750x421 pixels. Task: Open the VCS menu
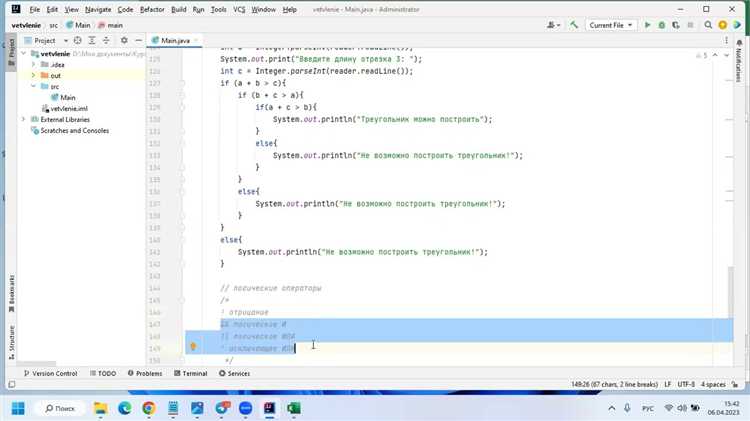pyautogui.click(x=239, y=10)
